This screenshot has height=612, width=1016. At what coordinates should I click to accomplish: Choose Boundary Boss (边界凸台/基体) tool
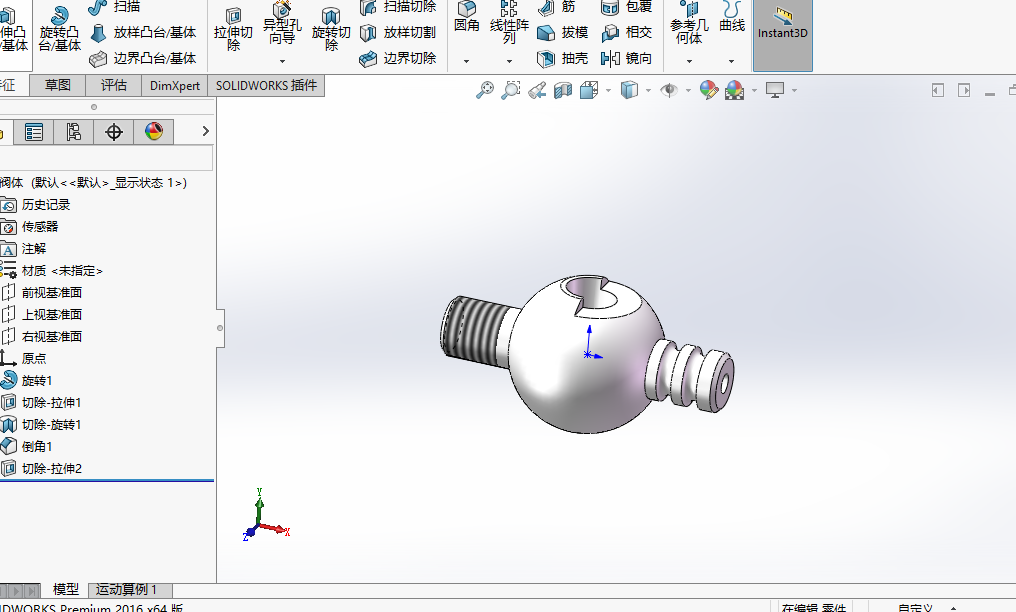pos(143,58)
